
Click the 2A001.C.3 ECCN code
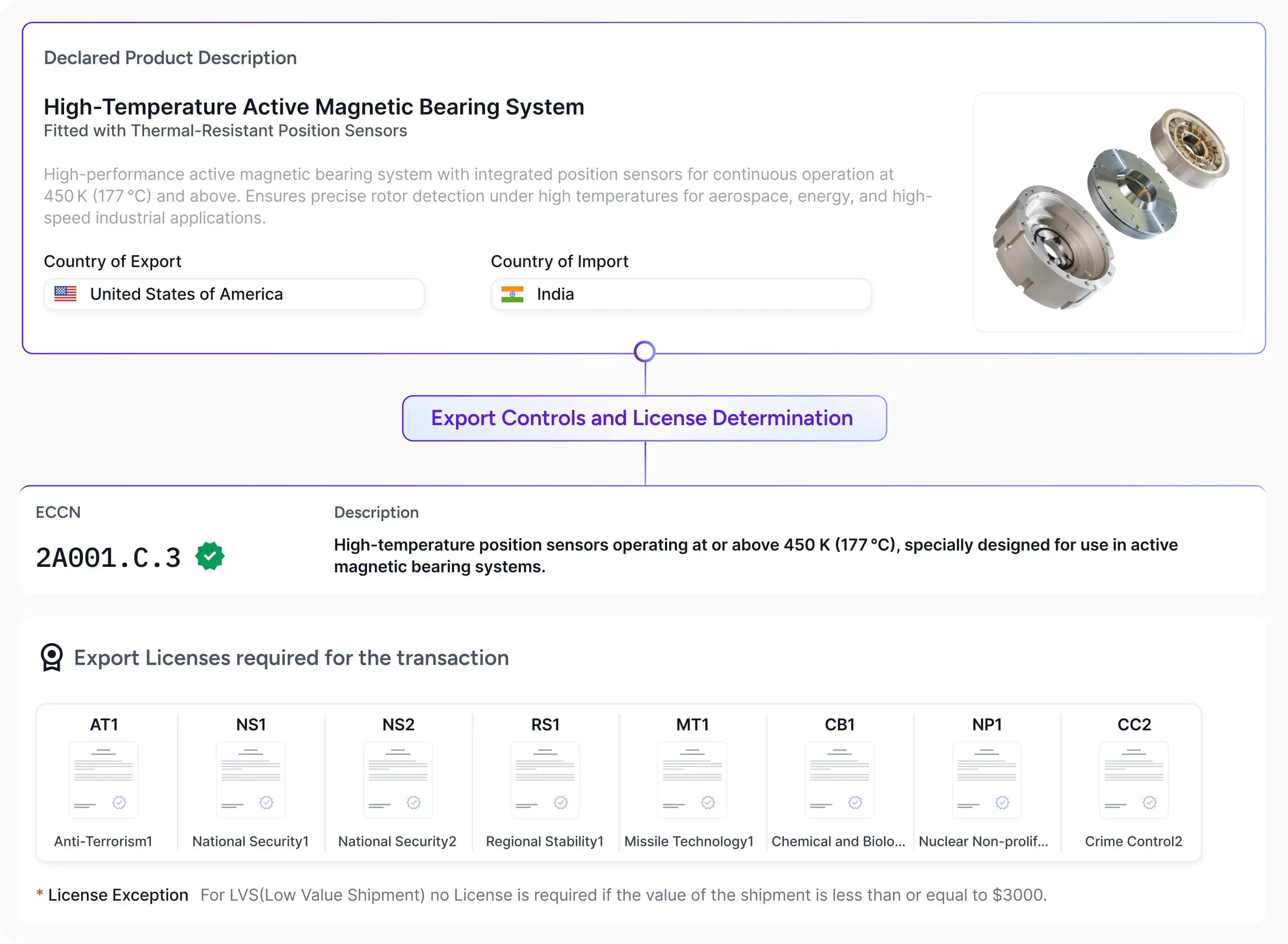click(x=108, y=558)
